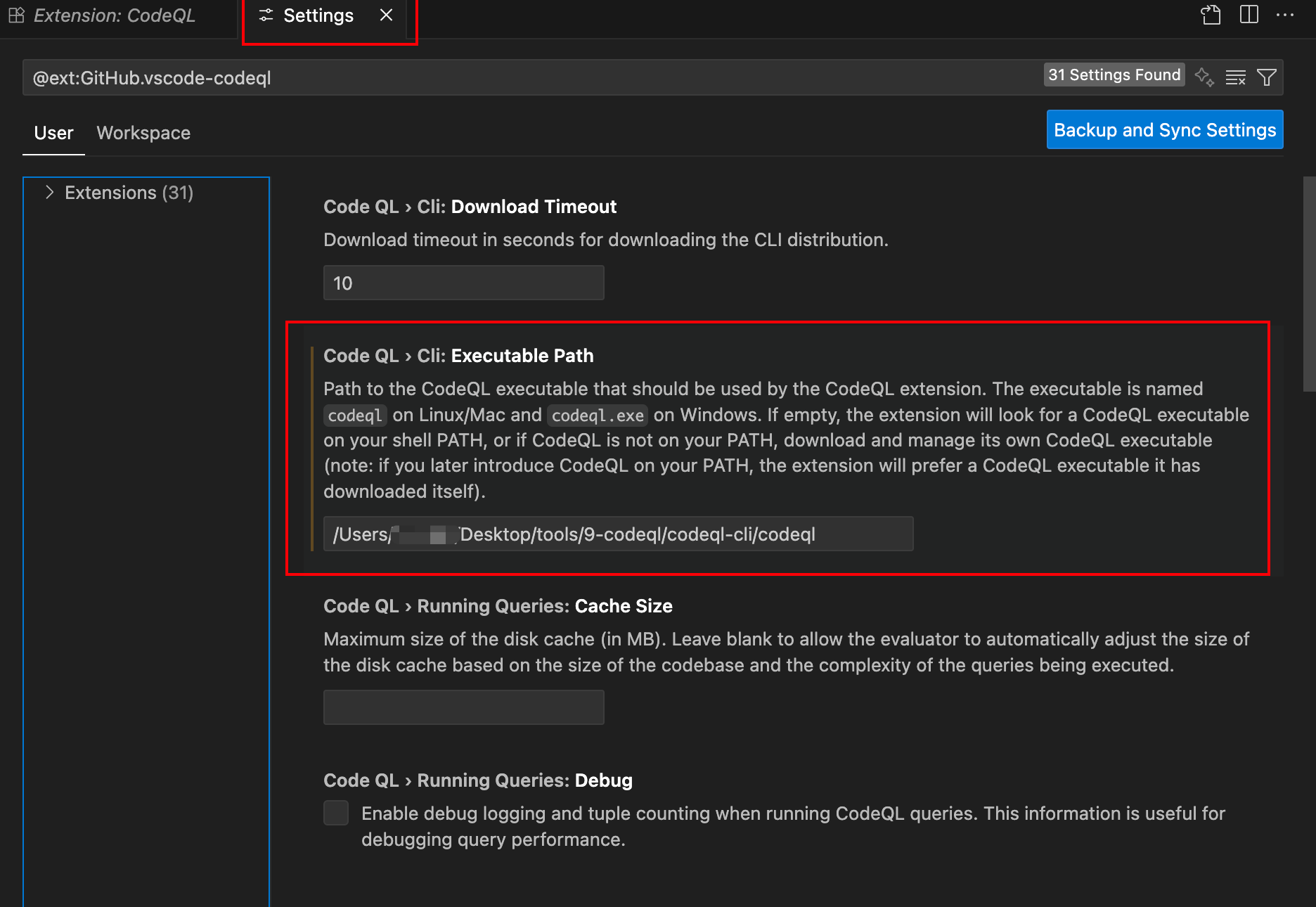Edit the Executable Path input field
The width and height of the screenshot is (1316, 907).
coord(618,534)
